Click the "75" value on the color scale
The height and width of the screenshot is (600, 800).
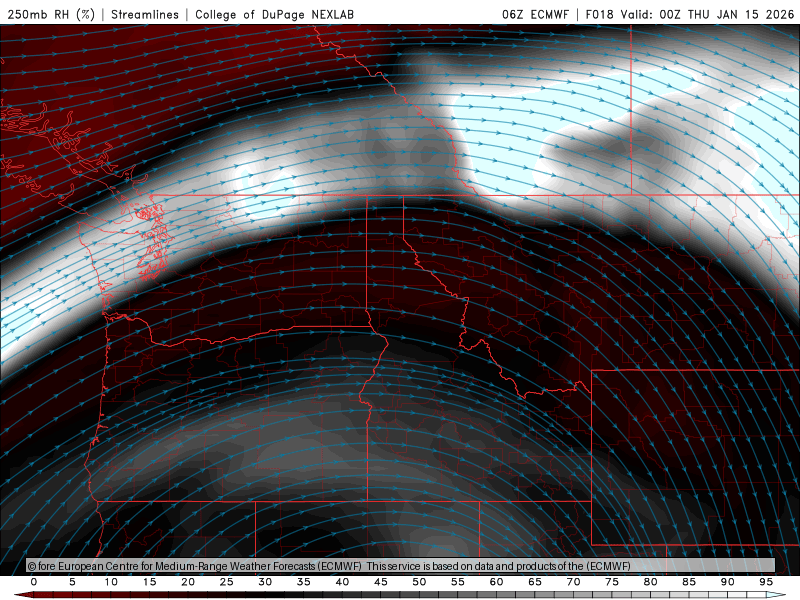point(612,582)
